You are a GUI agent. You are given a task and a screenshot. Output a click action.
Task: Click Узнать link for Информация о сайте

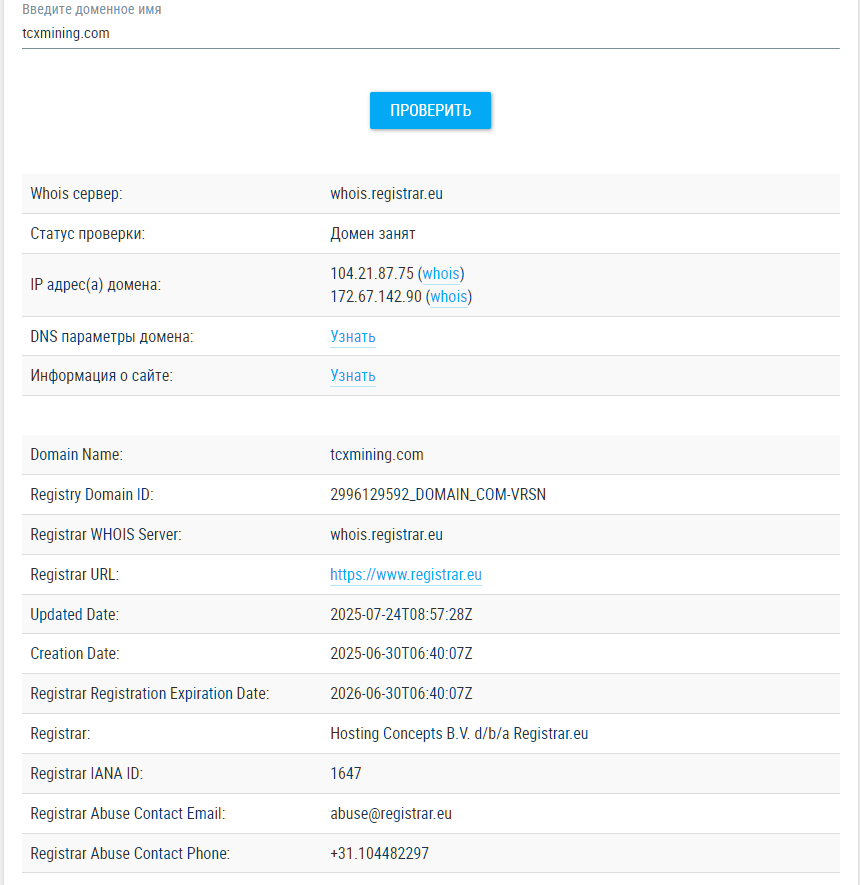[353, 376]
